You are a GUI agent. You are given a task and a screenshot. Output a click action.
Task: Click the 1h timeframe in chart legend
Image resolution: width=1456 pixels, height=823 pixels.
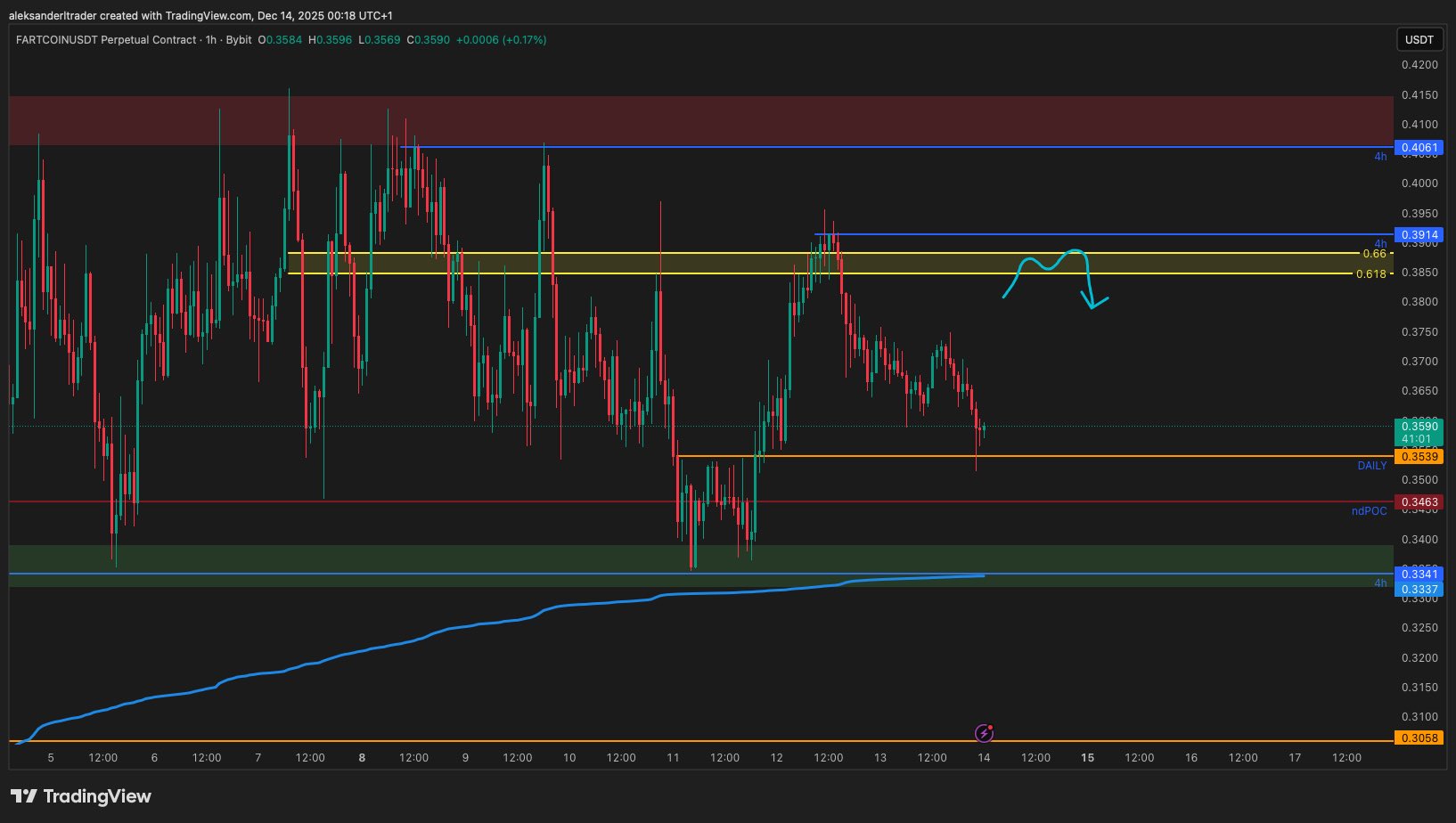coord(211,40)
